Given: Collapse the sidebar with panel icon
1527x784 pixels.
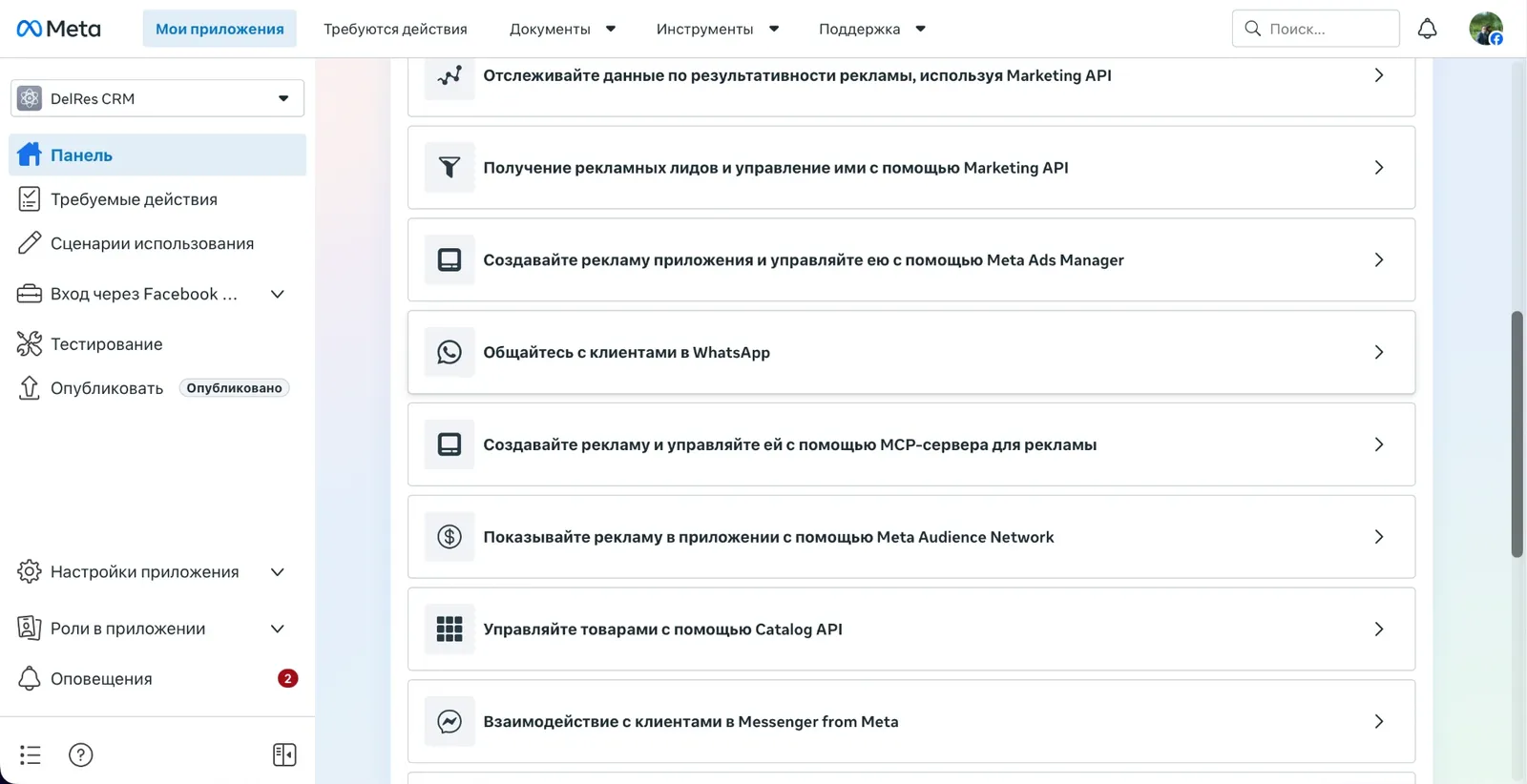Looking at the screenshot, I should [x=284, y=754].
